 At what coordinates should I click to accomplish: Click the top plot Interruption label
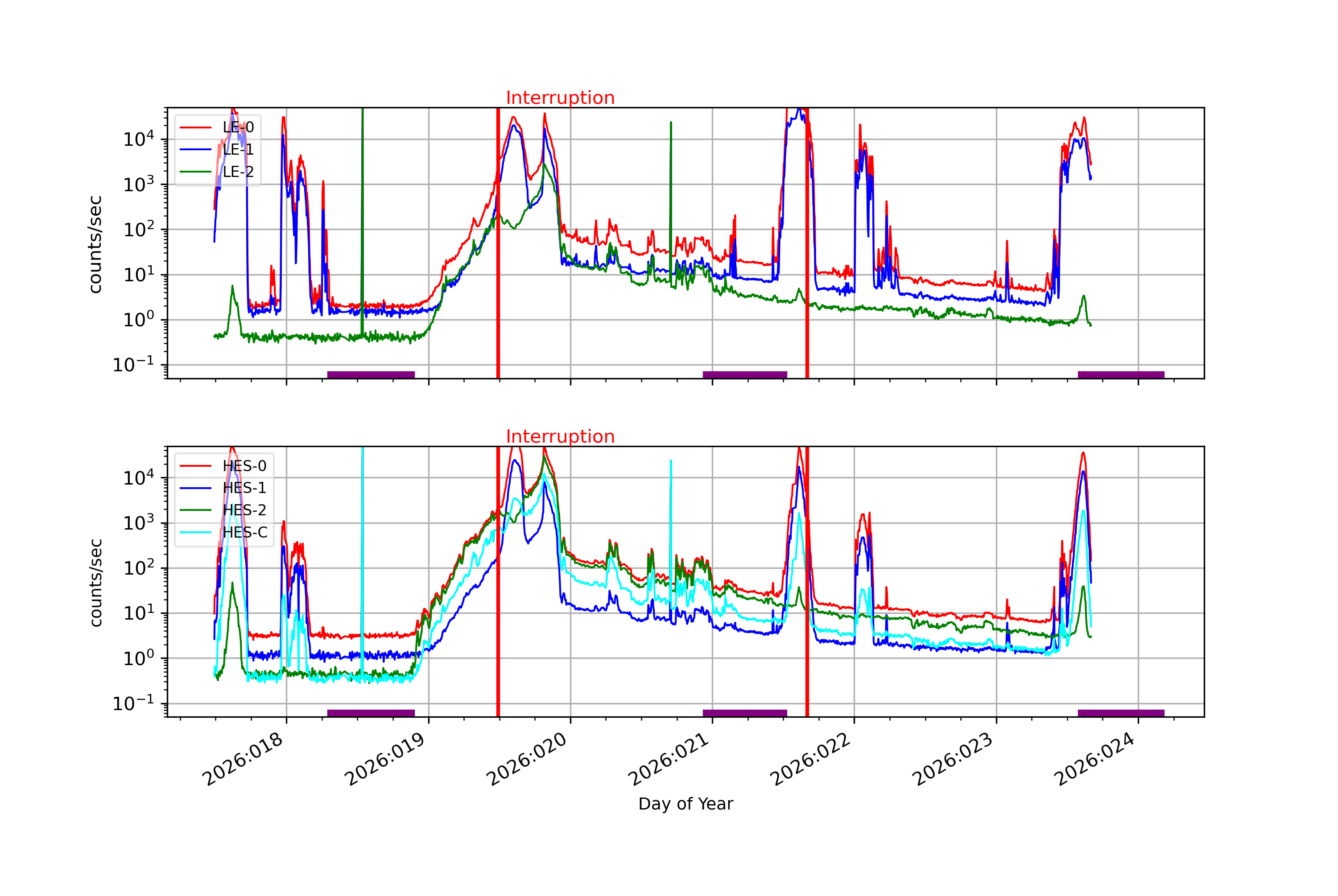click(560, 98)
